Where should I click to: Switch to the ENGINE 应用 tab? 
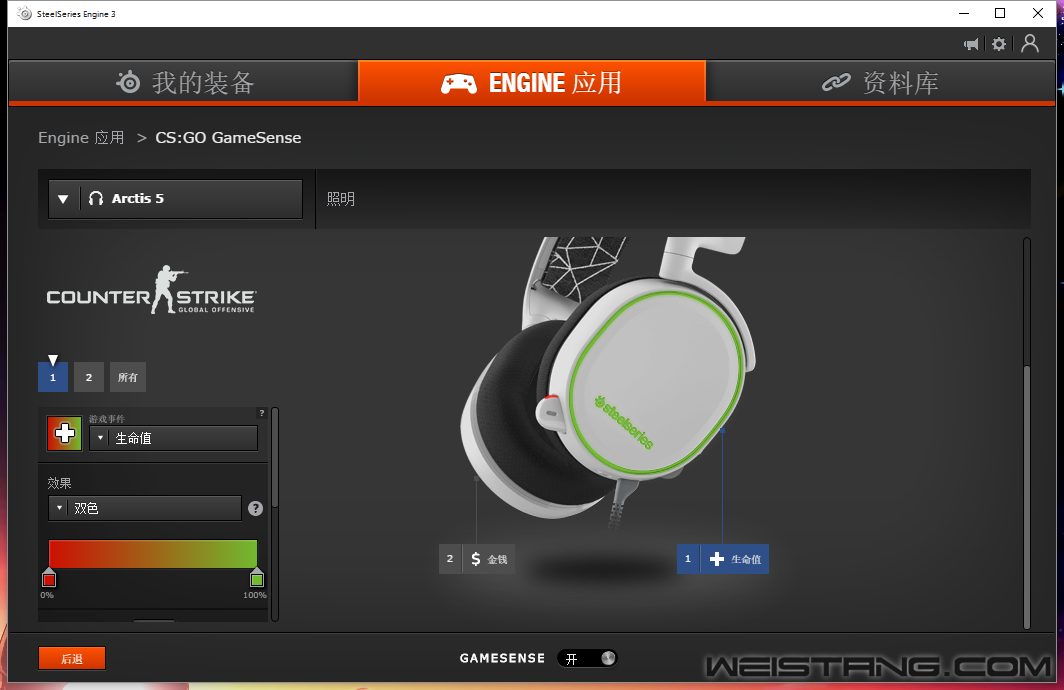point(532,82)
